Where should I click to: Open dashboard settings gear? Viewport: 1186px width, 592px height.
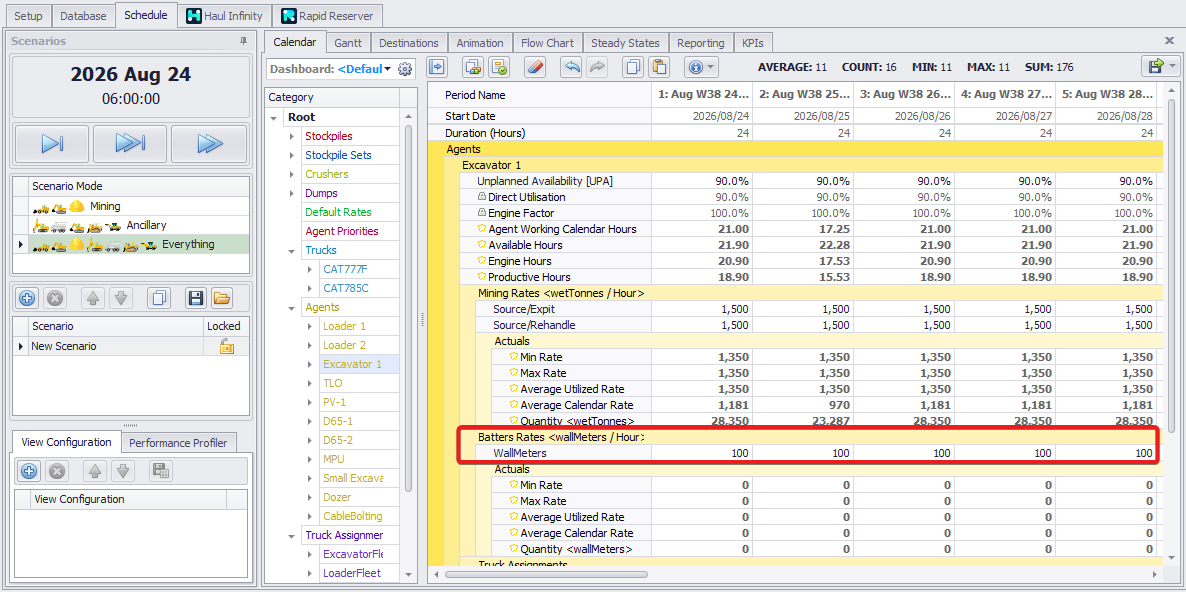(x=405, y=69)
